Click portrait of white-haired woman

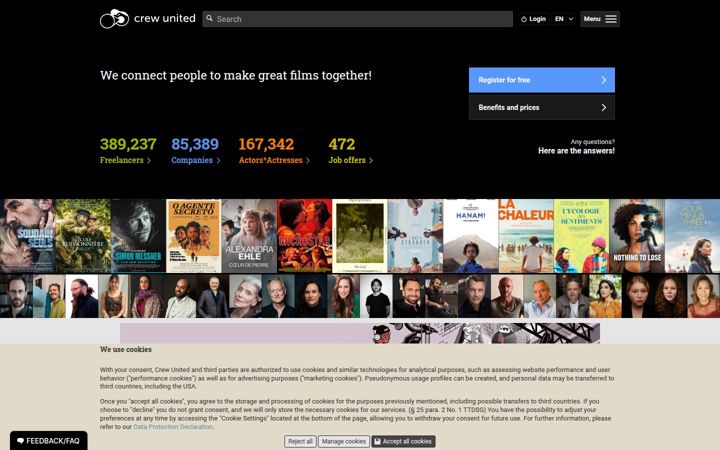coord(245,296)
